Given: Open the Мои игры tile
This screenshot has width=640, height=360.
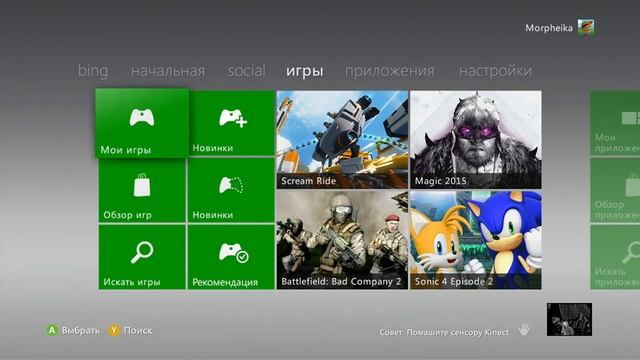Looking at the screenshot, I should coord(142,123).
